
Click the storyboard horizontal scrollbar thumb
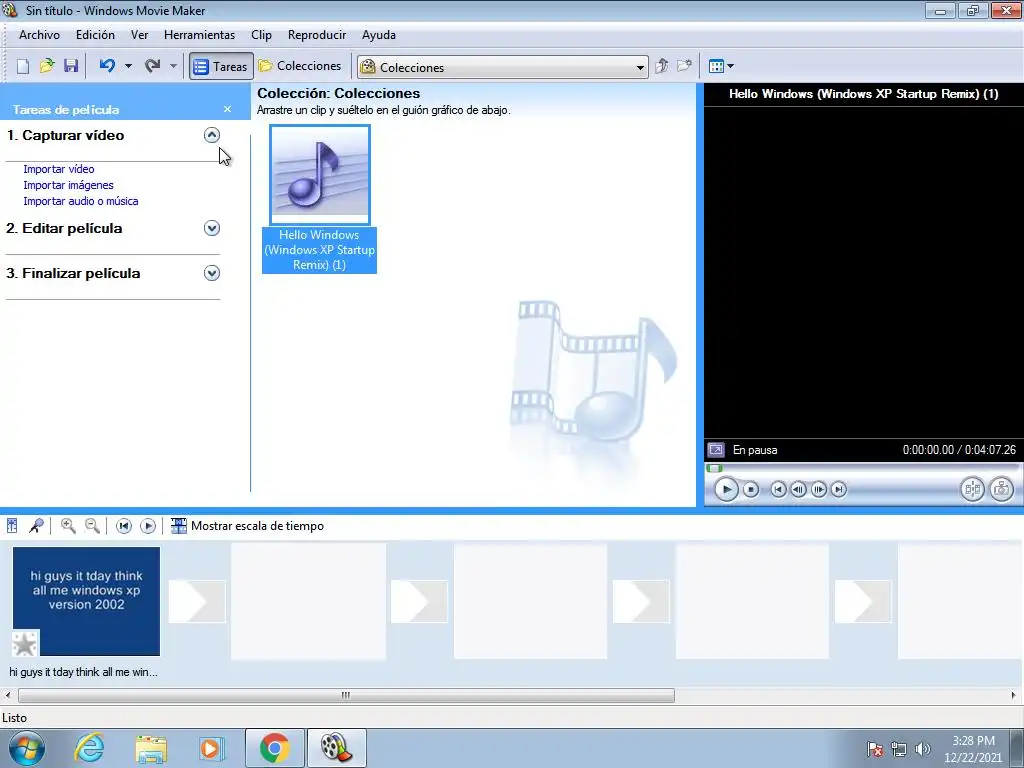tap(346, 696)
